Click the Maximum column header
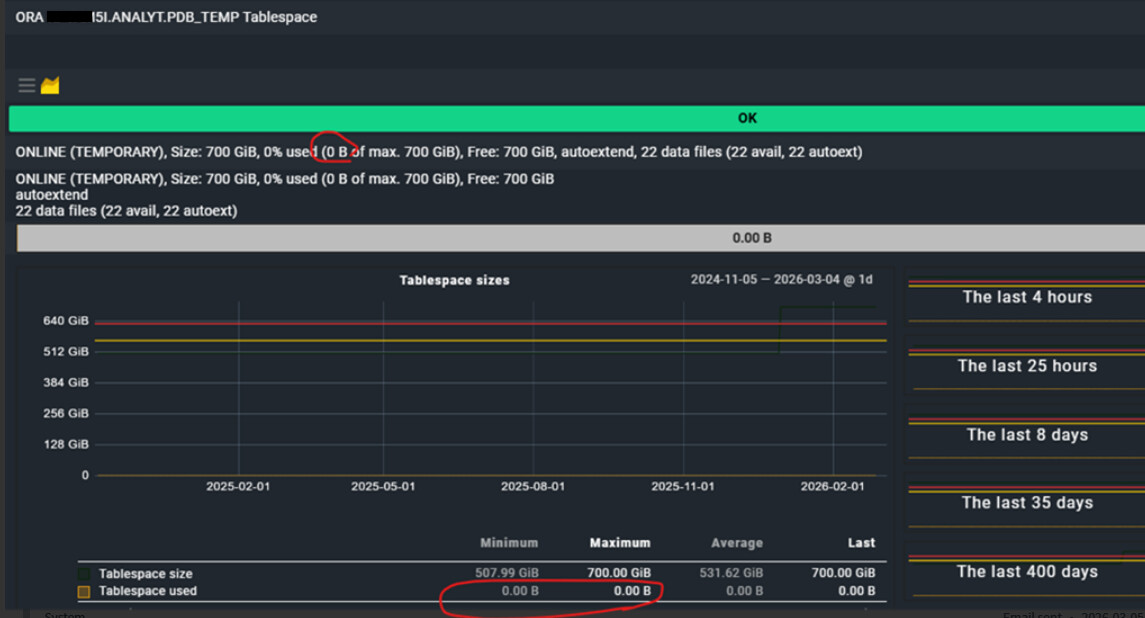 pos(620,543)
